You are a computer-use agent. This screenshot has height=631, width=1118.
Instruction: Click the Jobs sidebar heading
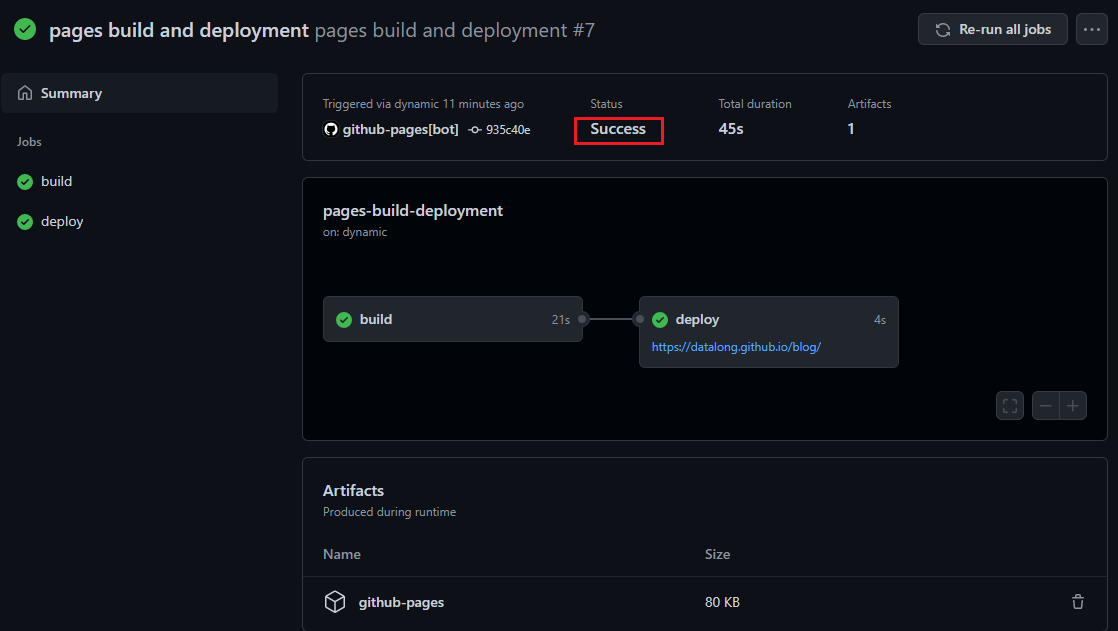pos(29,142)
